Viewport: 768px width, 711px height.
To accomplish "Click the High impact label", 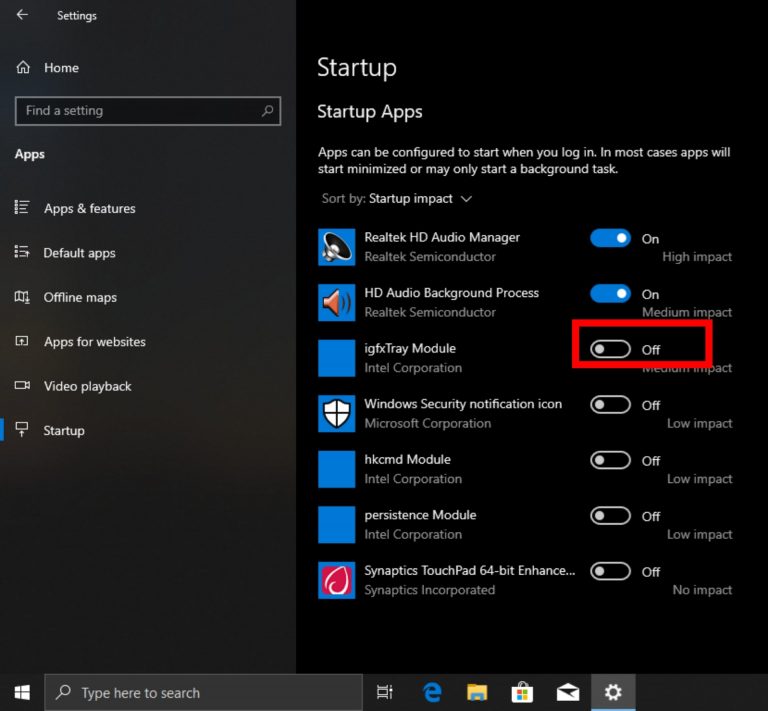I will (x=697, y=257).
